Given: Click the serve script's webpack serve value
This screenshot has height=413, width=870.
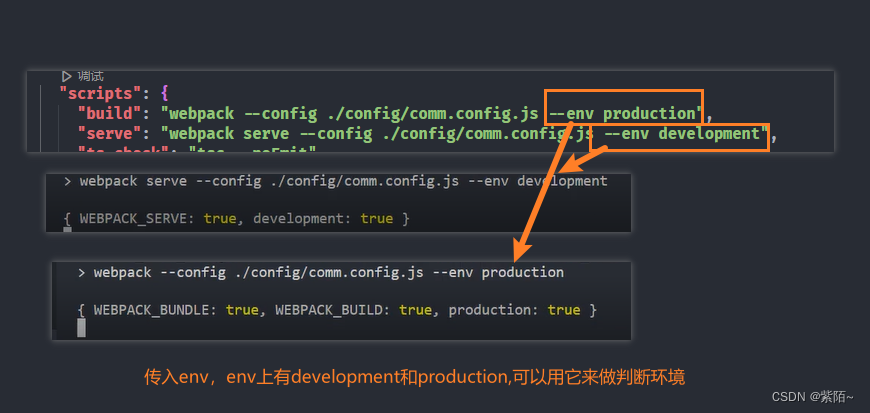Looking at the screenshot, I should coord(465,134).
